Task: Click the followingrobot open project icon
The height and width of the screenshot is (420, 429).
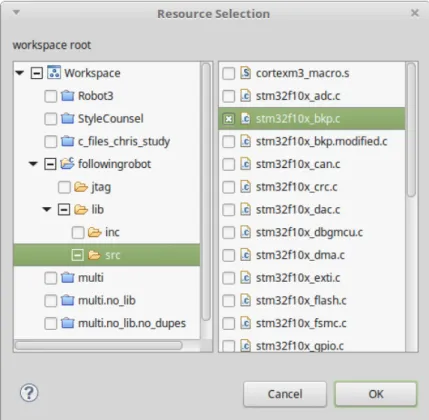Action: coord(67,164)
